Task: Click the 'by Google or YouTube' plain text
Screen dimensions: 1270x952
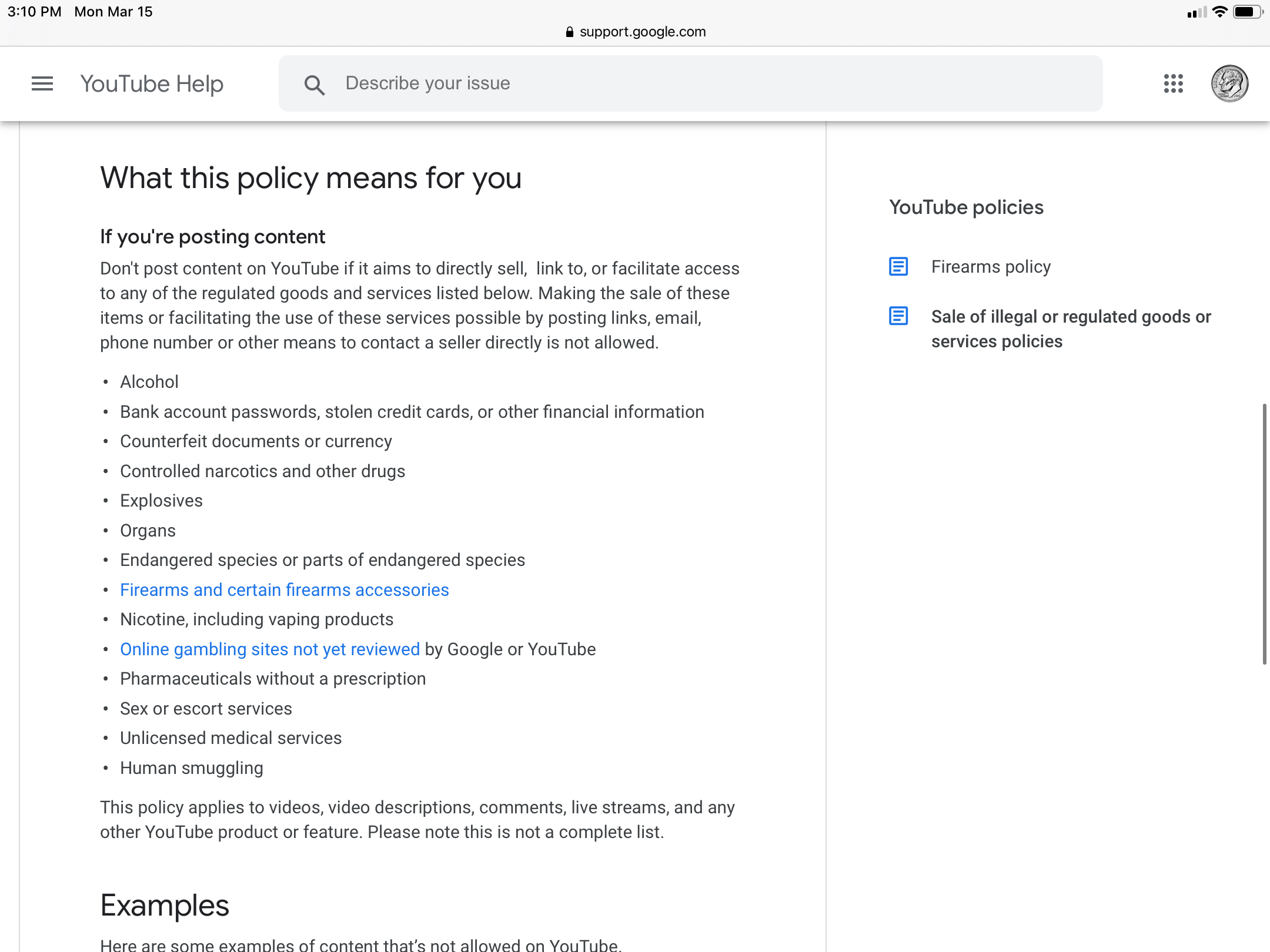Action: pos(510,649)
